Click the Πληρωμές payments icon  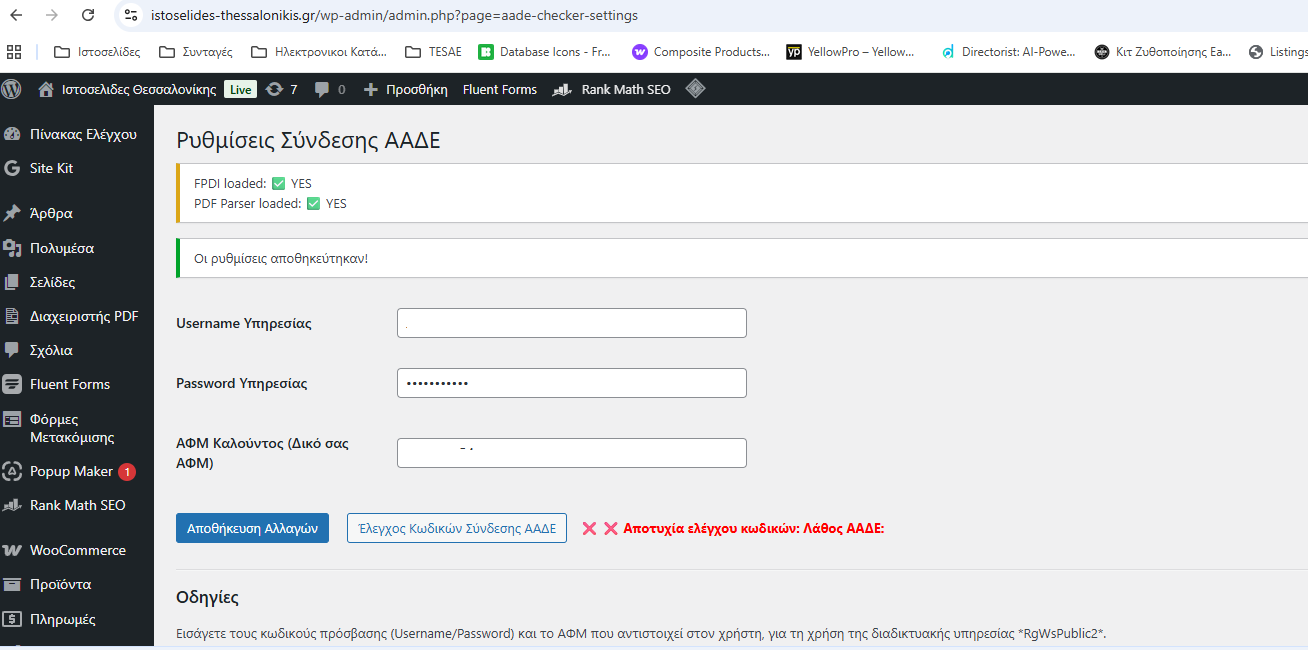coord(12,619)
